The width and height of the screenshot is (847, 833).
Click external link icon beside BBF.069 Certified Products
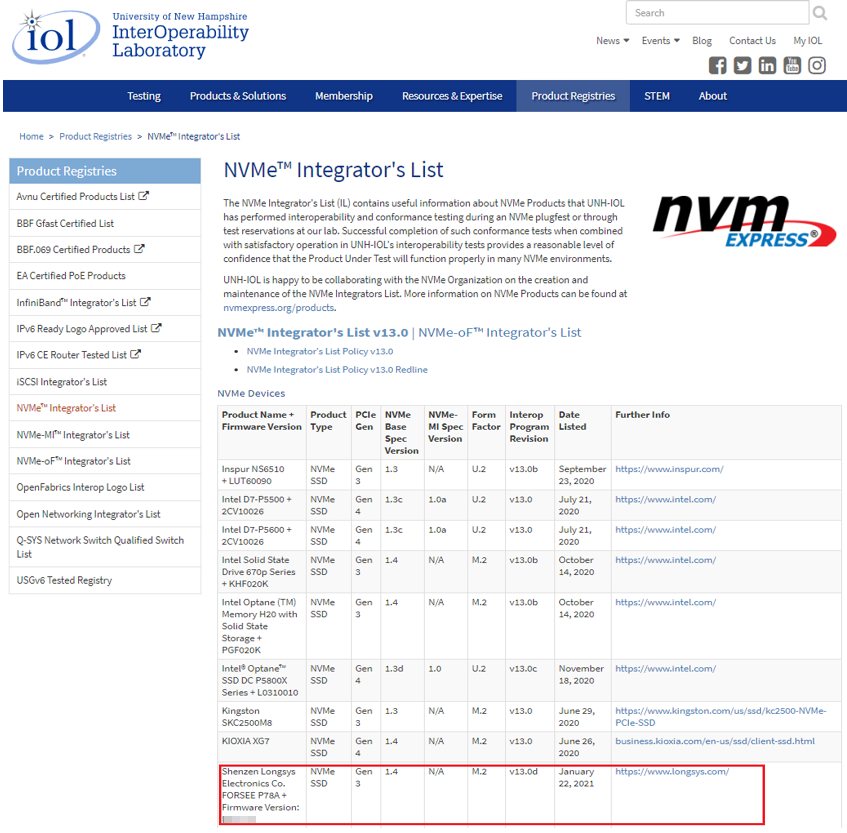[139, 248]
